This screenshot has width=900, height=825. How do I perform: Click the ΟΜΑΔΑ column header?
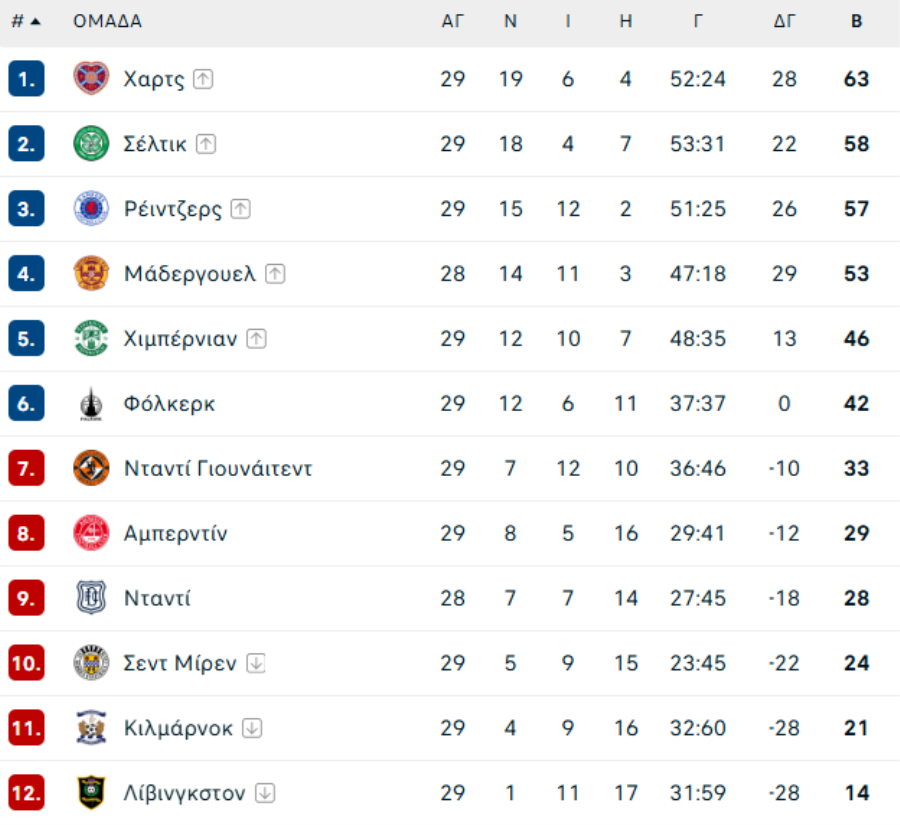click(107, 21)
